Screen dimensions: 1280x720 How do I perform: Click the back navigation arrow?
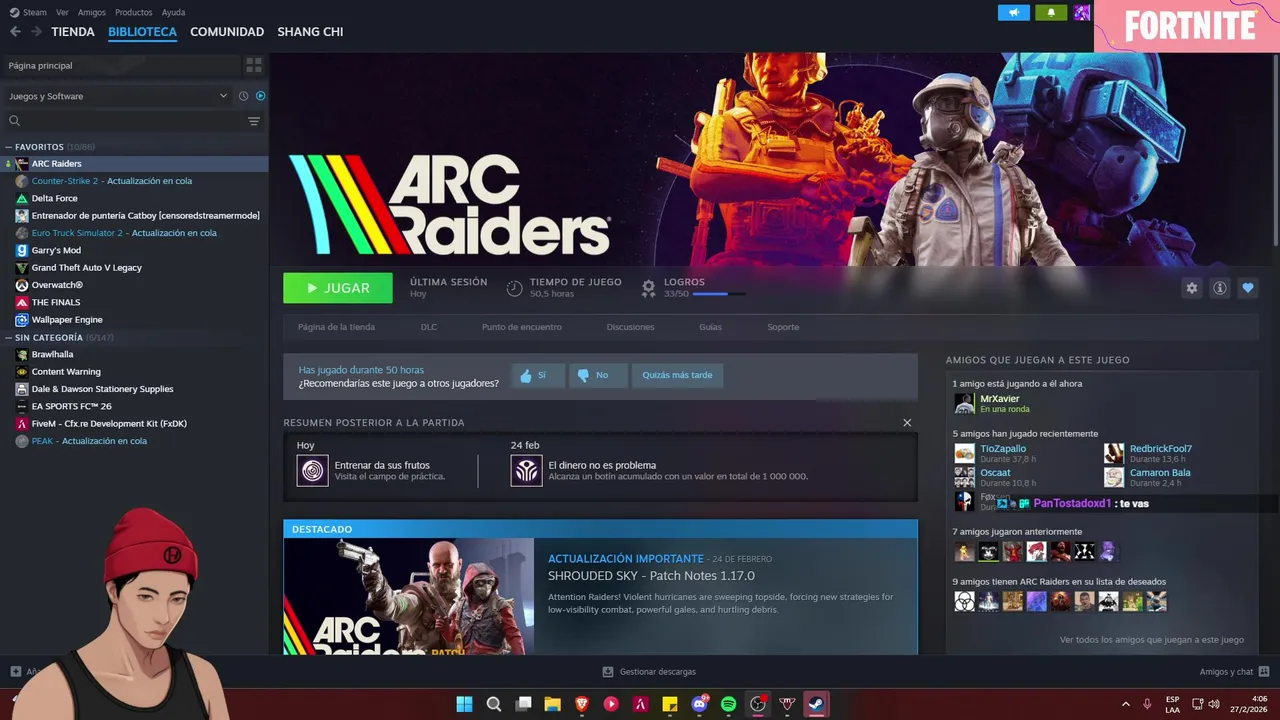pyautogui.click(x=15, y=32)
